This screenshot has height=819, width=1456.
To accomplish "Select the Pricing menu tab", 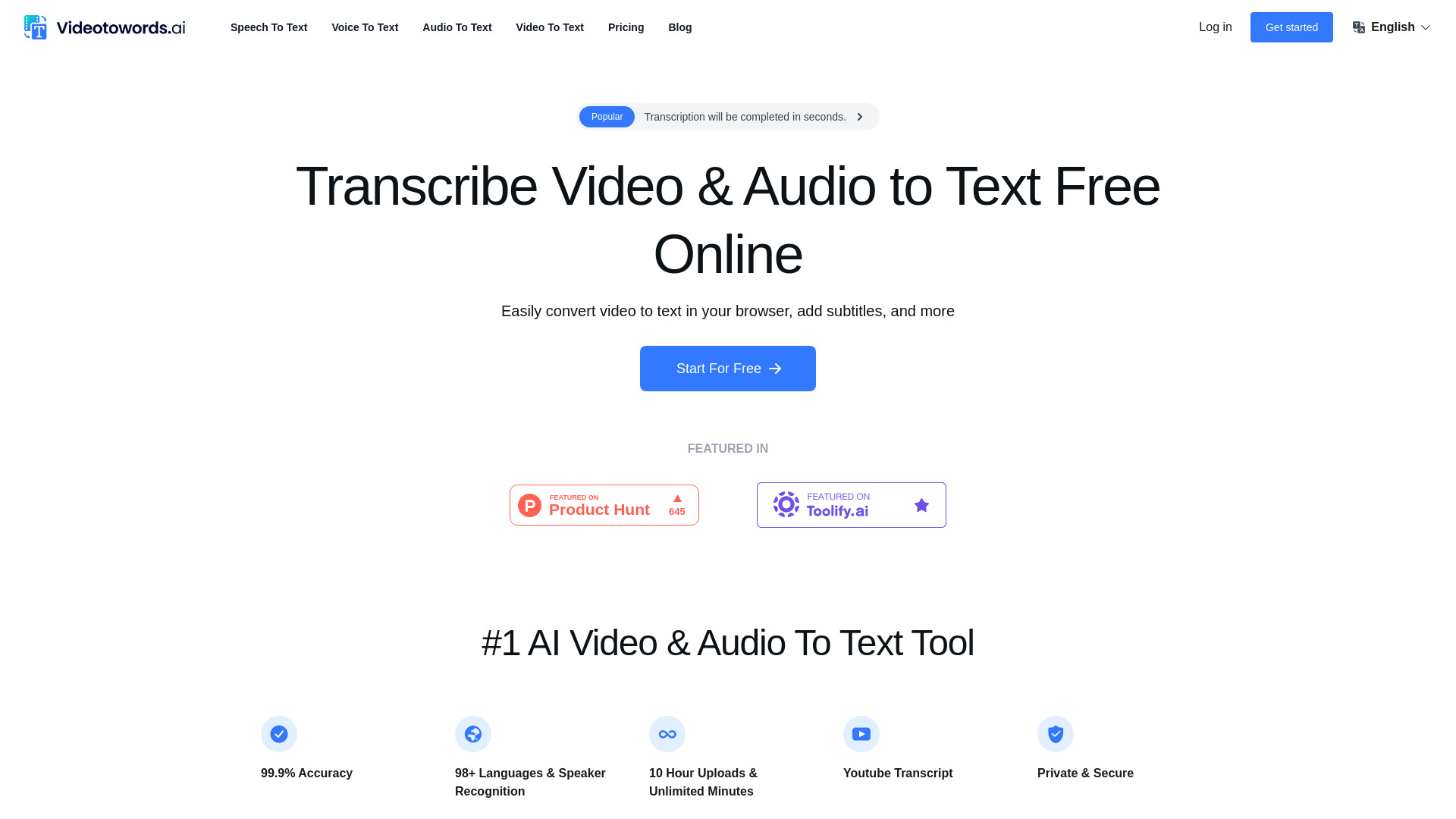I will (626, 27).
